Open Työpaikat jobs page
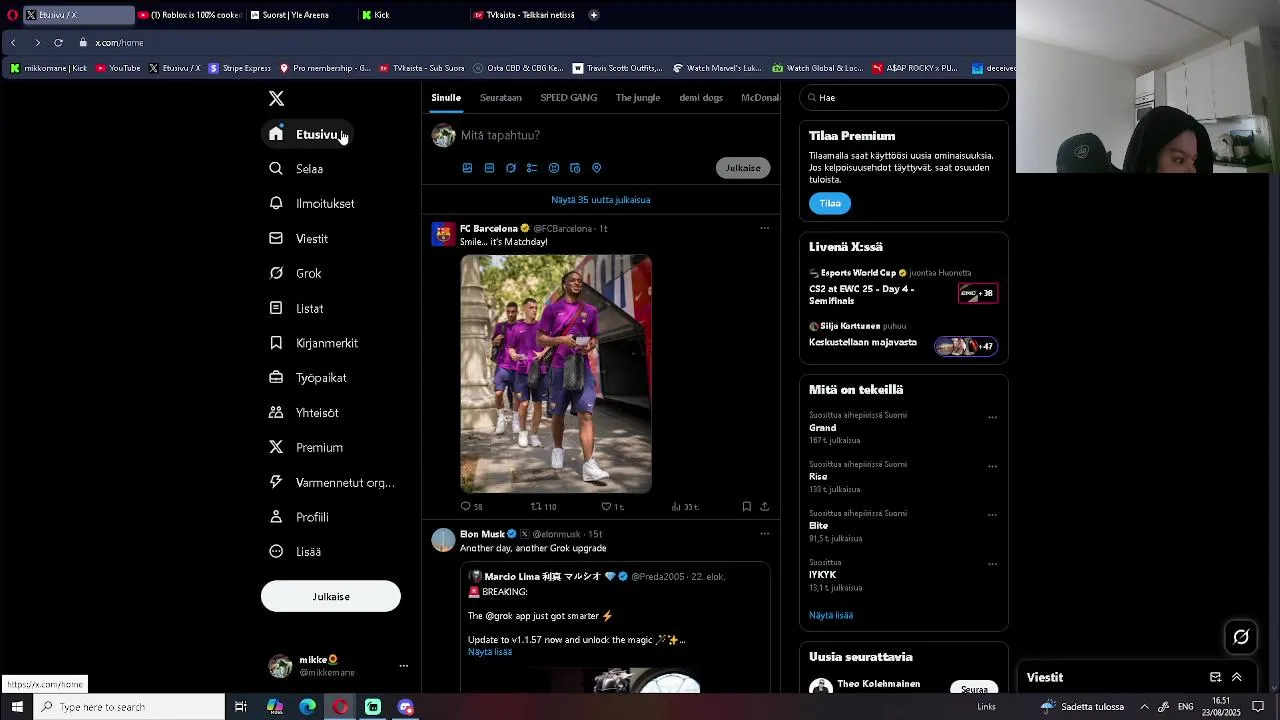This screenshot has width=1280, height=720. coord(308,378)
